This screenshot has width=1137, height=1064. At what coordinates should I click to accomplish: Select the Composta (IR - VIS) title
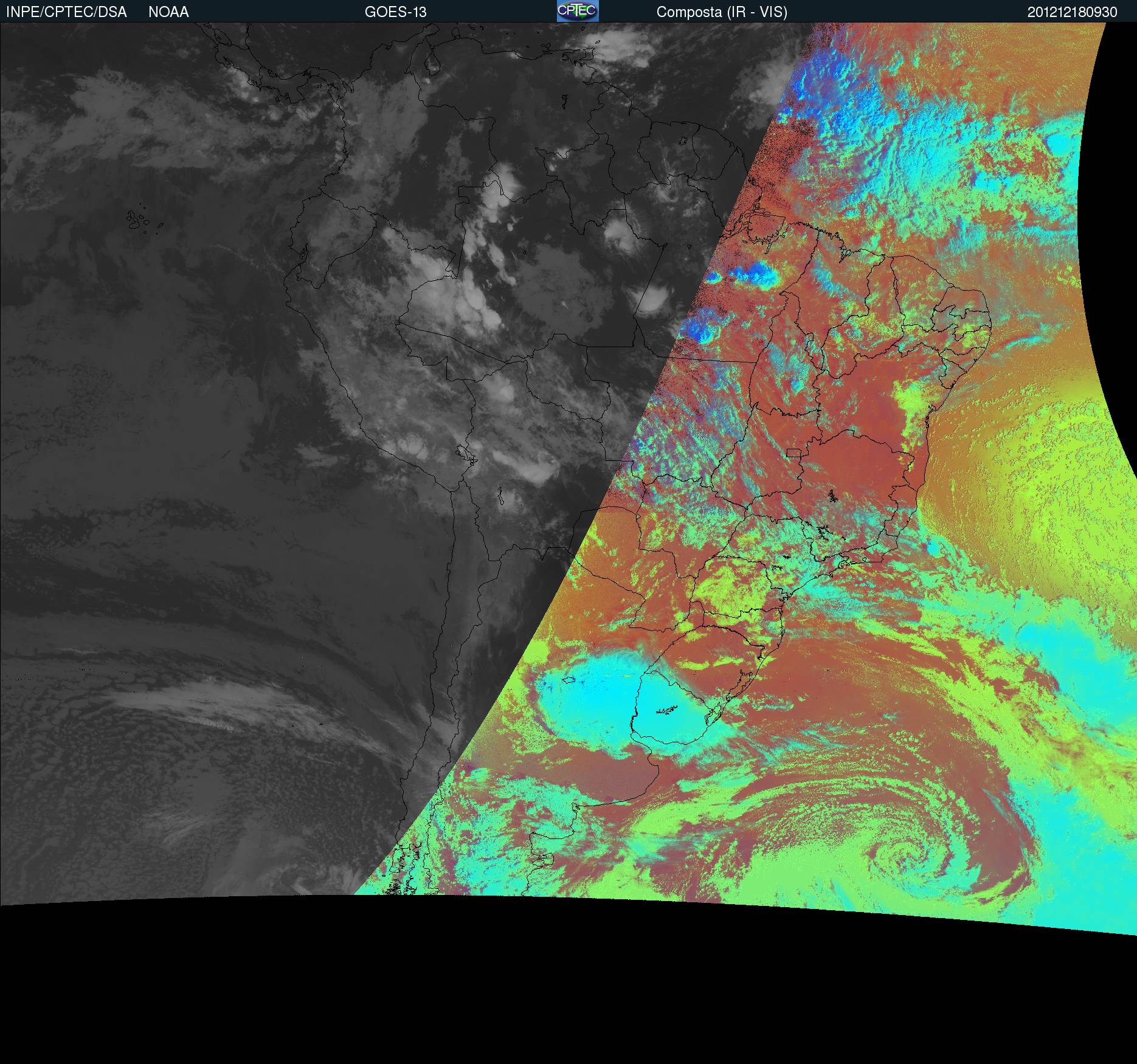point(722,12)
